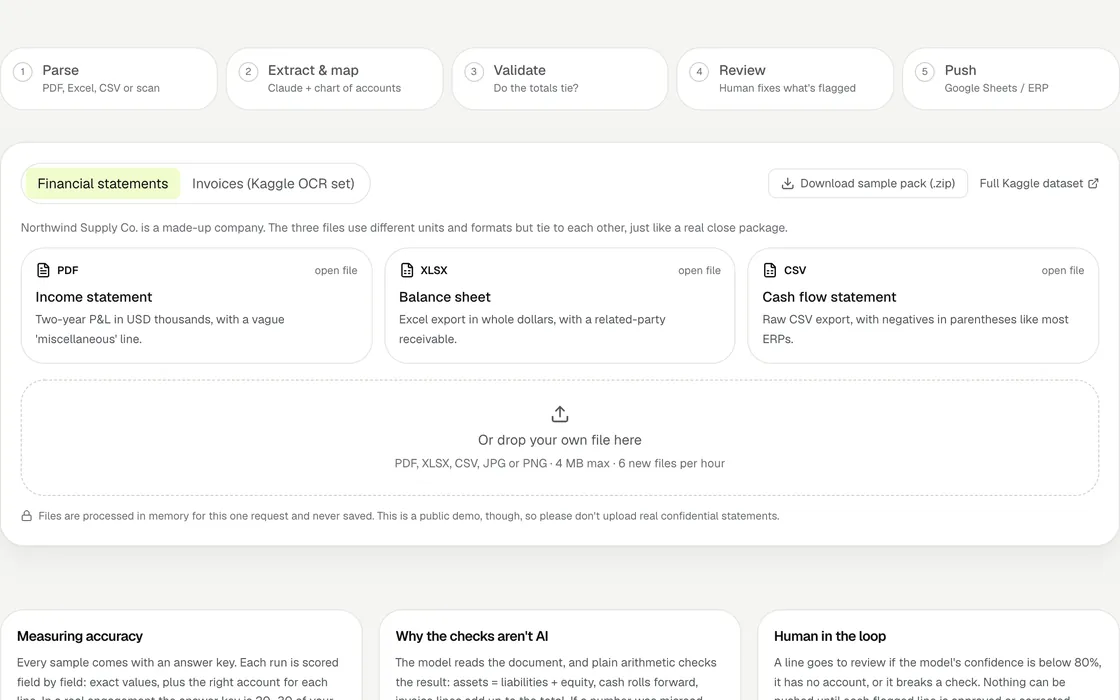Open the Full Kaggle dataset link
This screenshot has width=1120, height=700.
[x=1039, y=184]
